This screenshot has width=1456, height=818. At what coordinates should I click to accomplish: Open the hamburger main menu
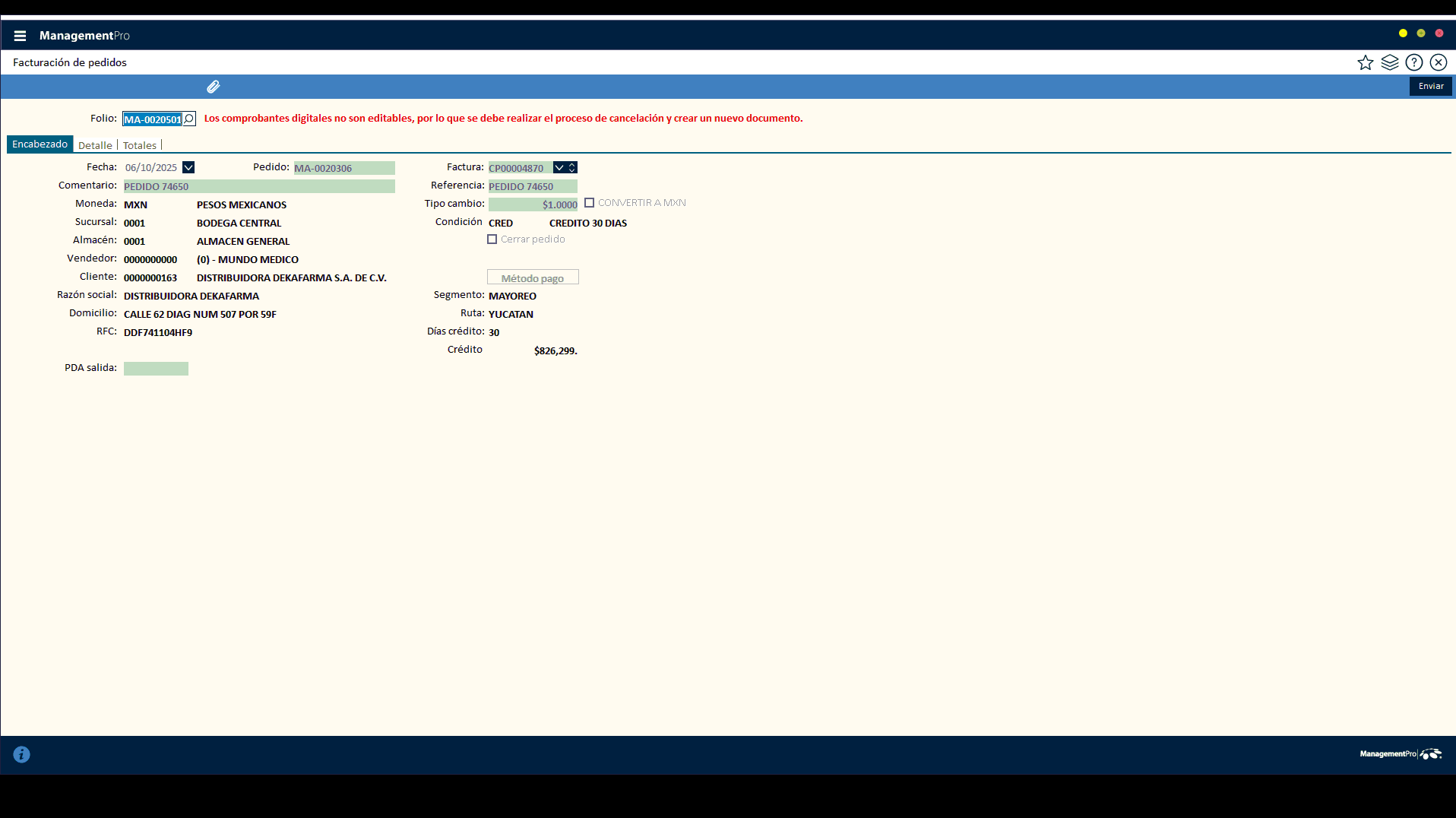point(20,36)
